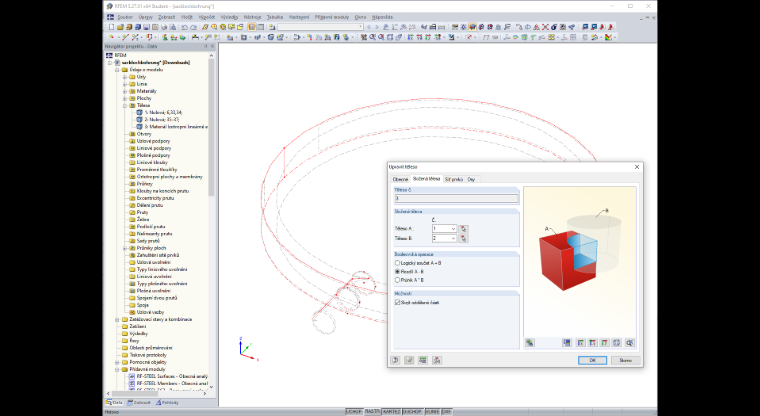Viewport: 760px width, 416px height.
Task: Click the blue print-graphic icon under preview
Action: 567,343
